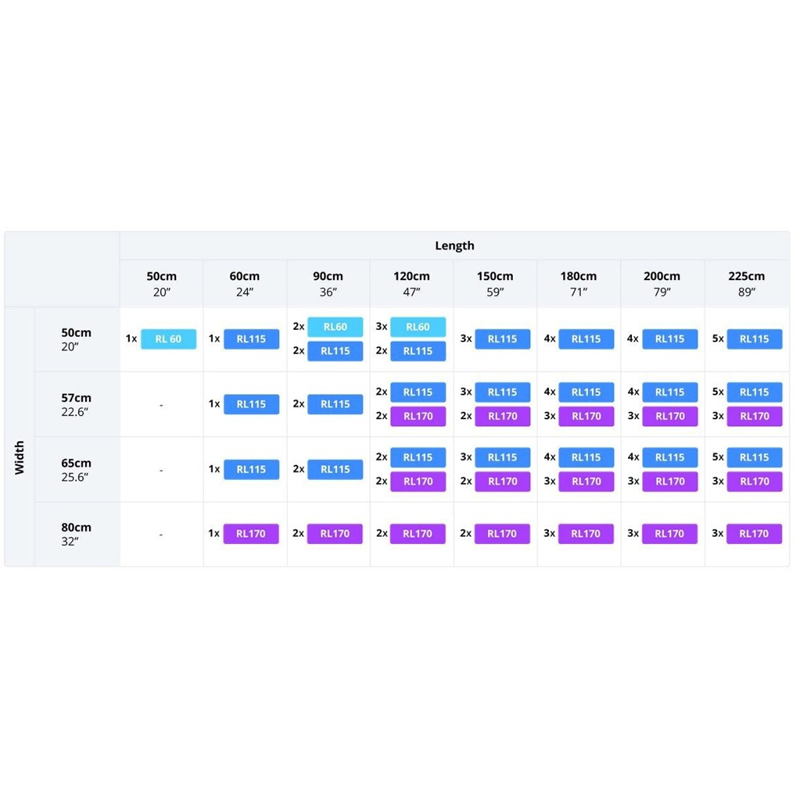Click the RL115 badge at 65cm width, 90cm length

pyautogui.click(x=335, y=469)
